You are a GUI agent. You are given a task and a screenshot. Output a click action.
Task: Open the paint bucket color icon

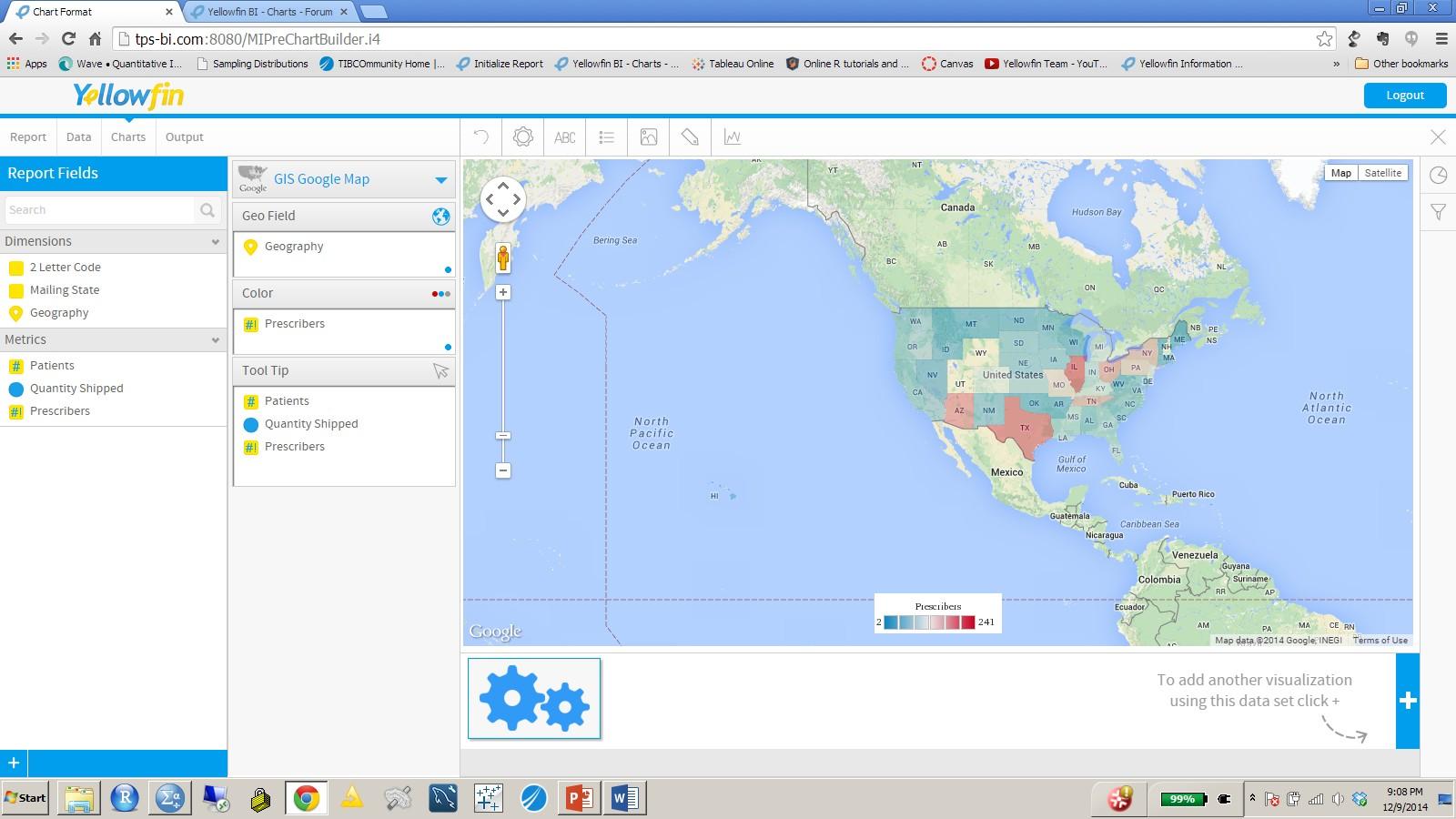[690, 137]
